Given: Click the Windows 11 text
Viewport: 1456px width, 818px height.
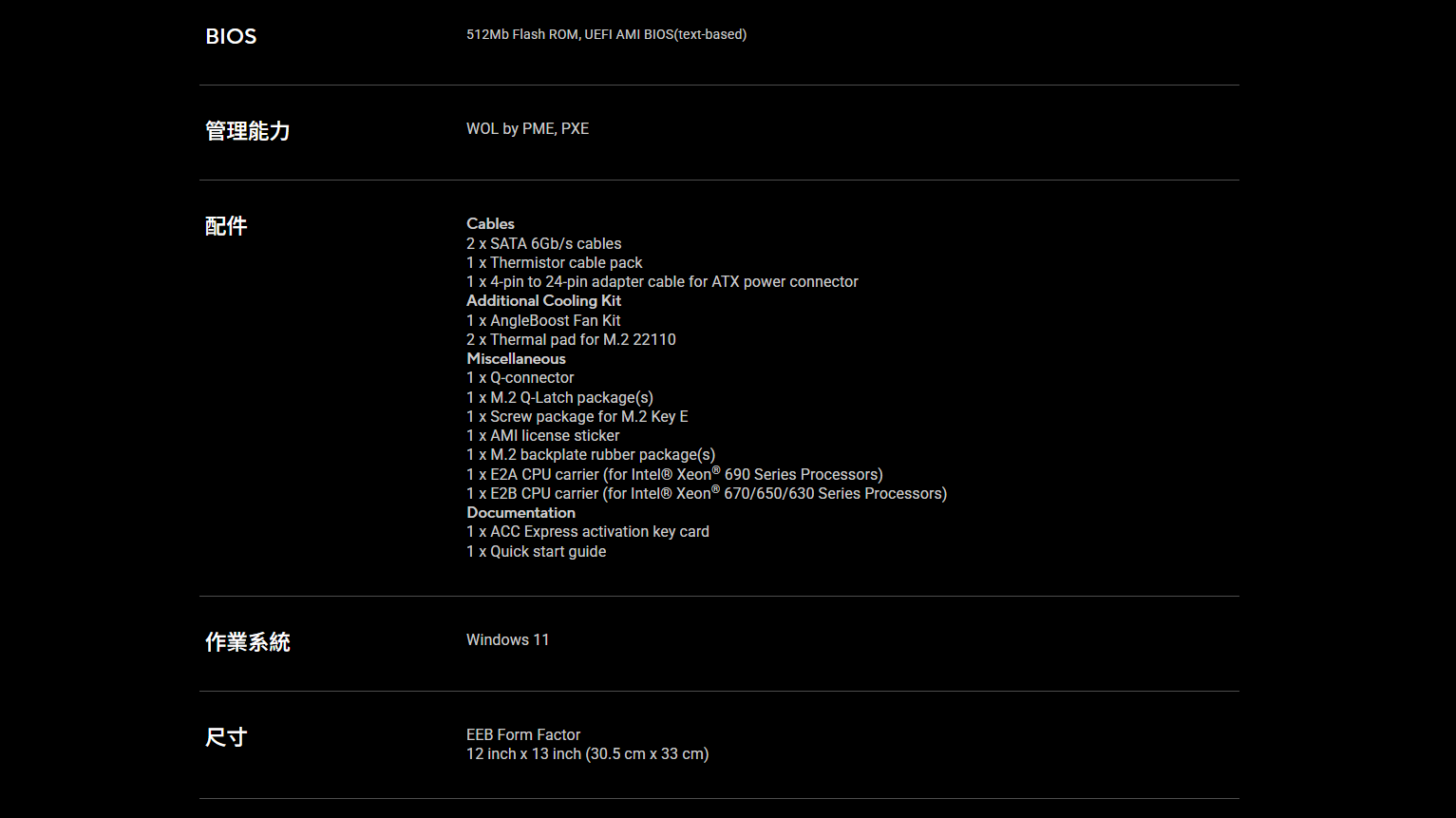Looking at the screenshot, I should click(507, 640).
